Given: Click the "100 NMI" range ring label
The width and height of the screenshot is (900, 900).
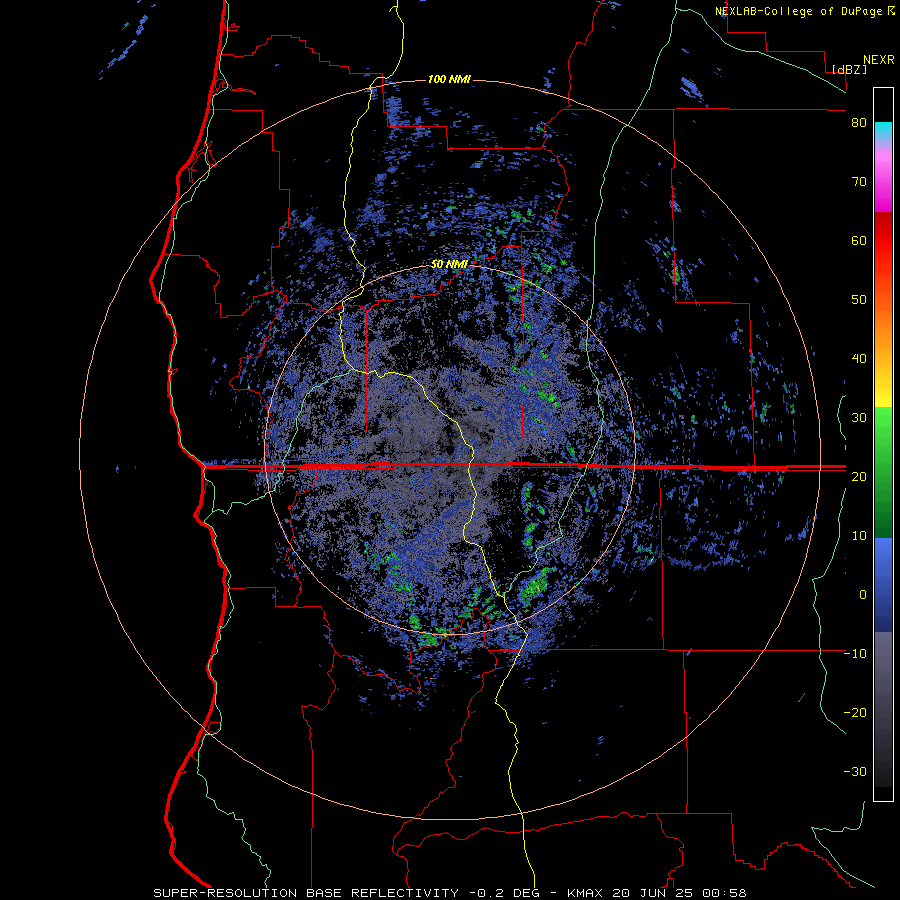Looking at the screenshot, I should pyautogui.click(x=449, y=79).
